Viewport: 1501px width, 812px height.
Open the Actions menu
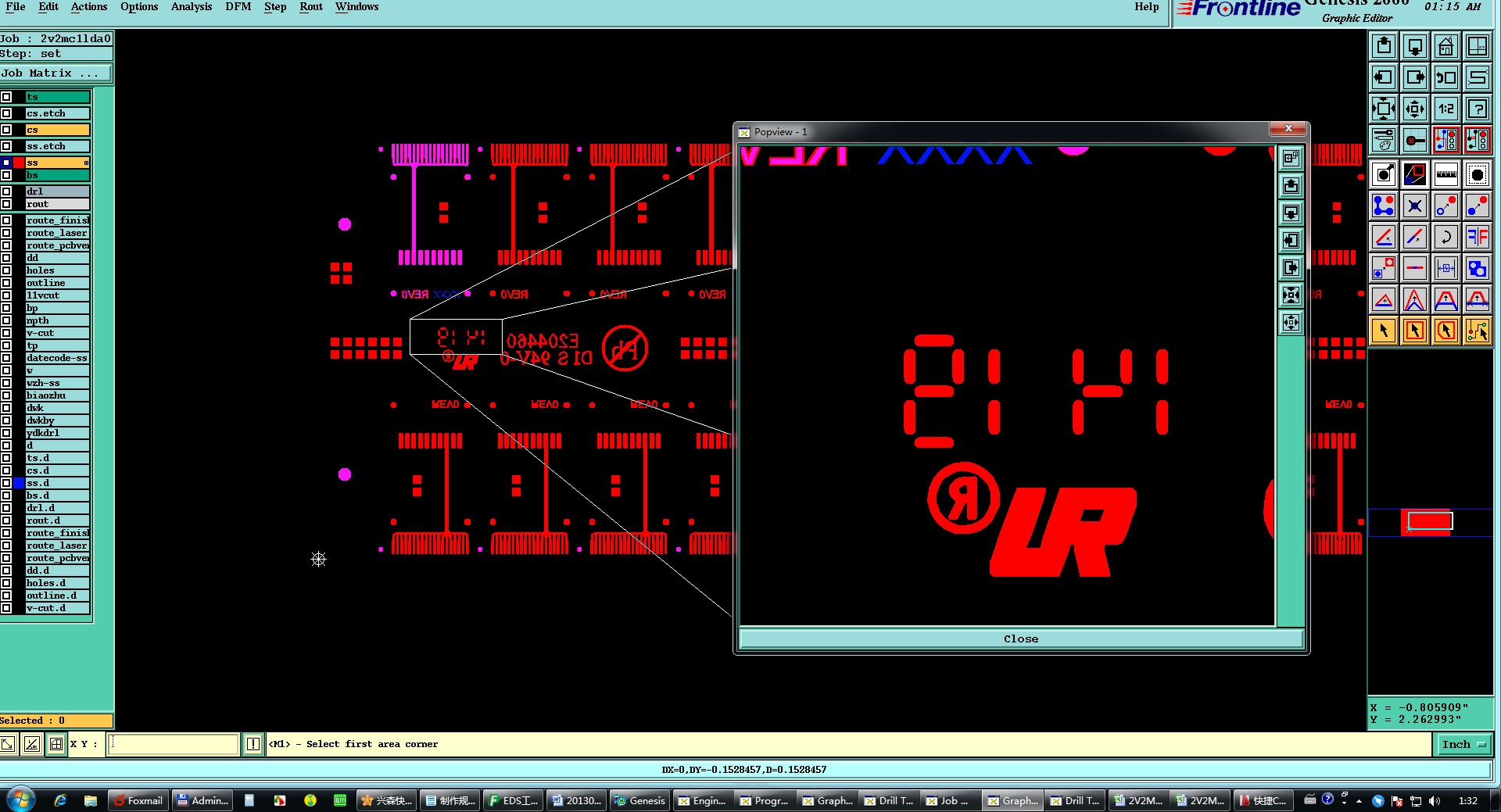[x=89, y=7]
